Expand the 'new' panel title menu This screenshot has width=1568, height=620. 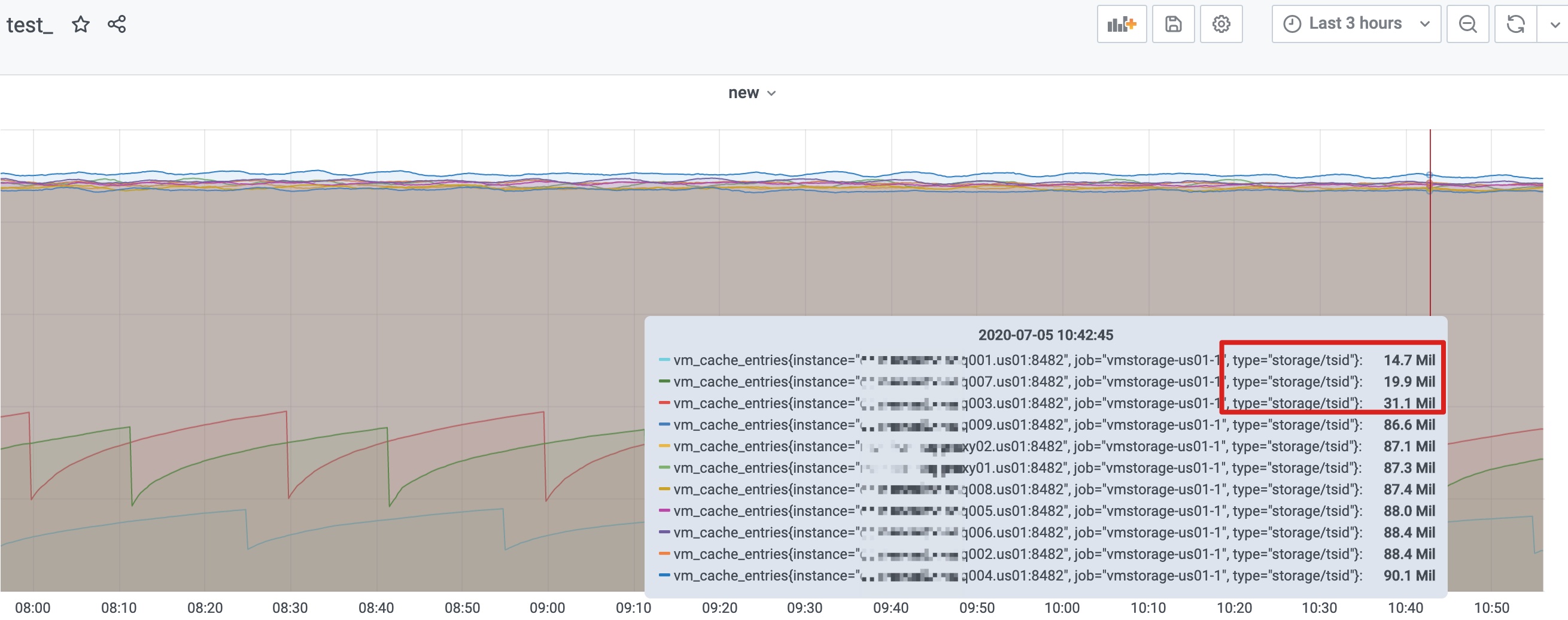coord(752,93)
